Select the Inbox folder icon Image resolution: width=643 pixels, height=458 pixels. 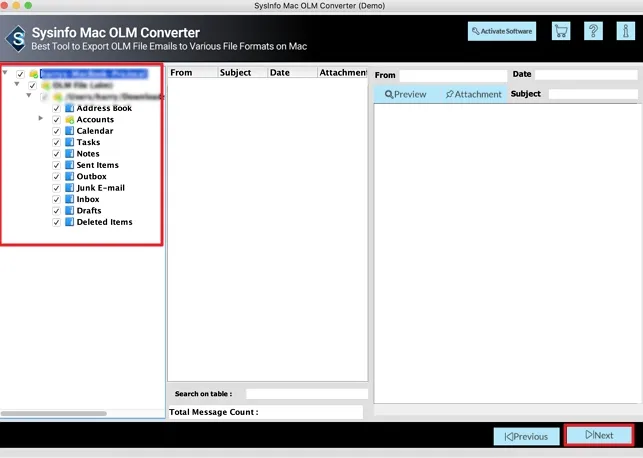[70, 199]
